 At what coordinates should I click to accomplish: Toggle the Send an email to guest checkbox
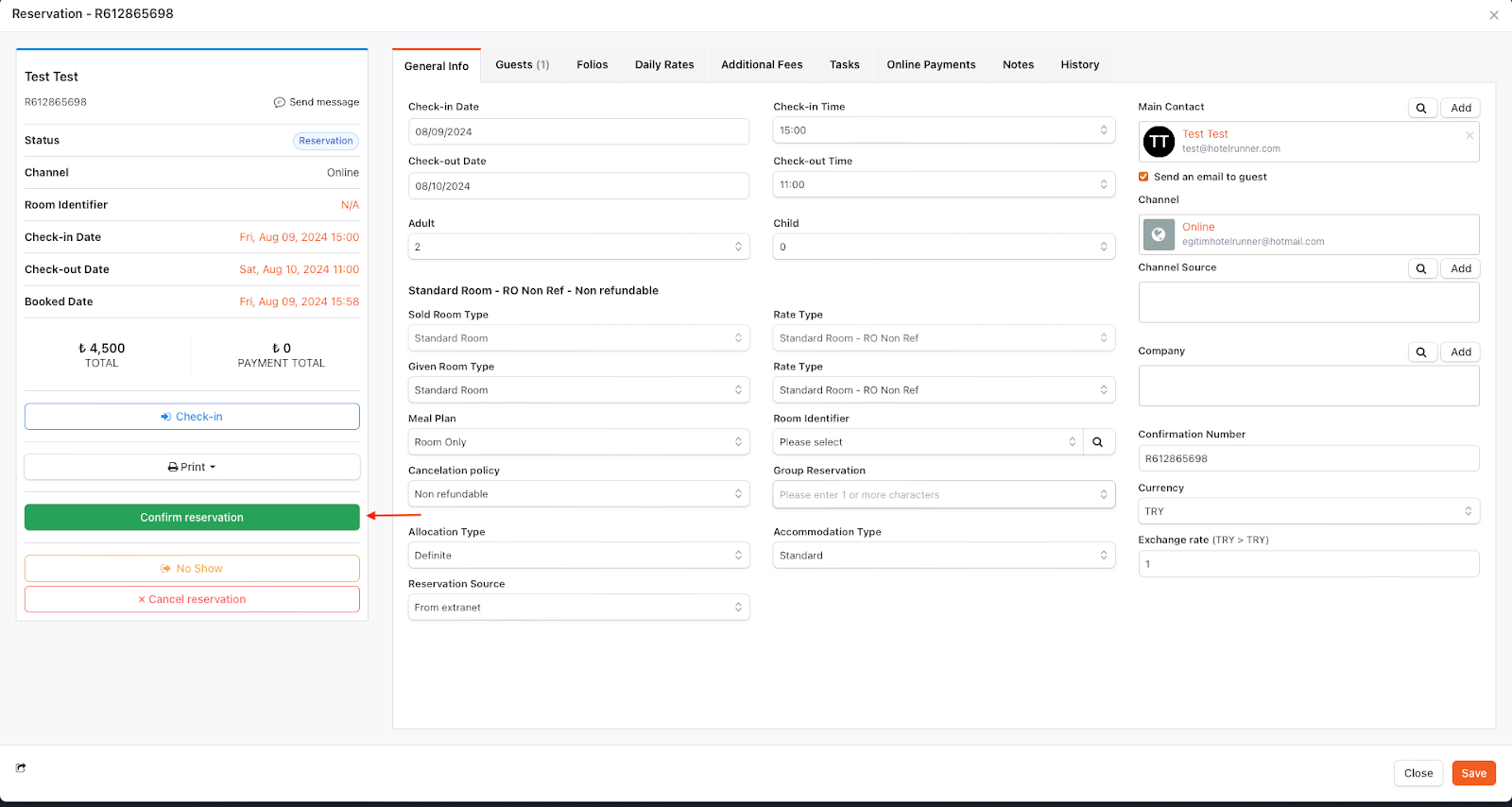point(1143,177)
